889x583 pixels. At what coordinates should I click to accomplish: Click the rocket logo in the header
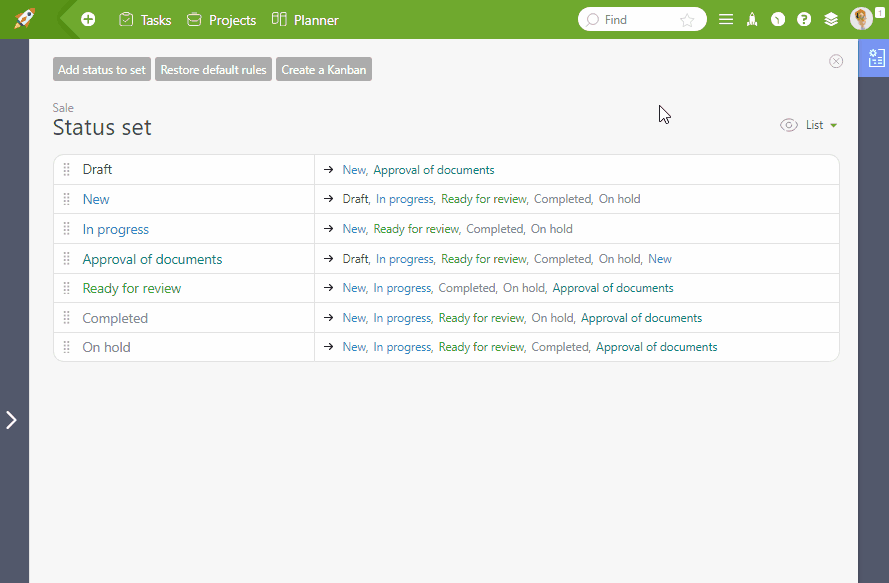pos(24,19)
